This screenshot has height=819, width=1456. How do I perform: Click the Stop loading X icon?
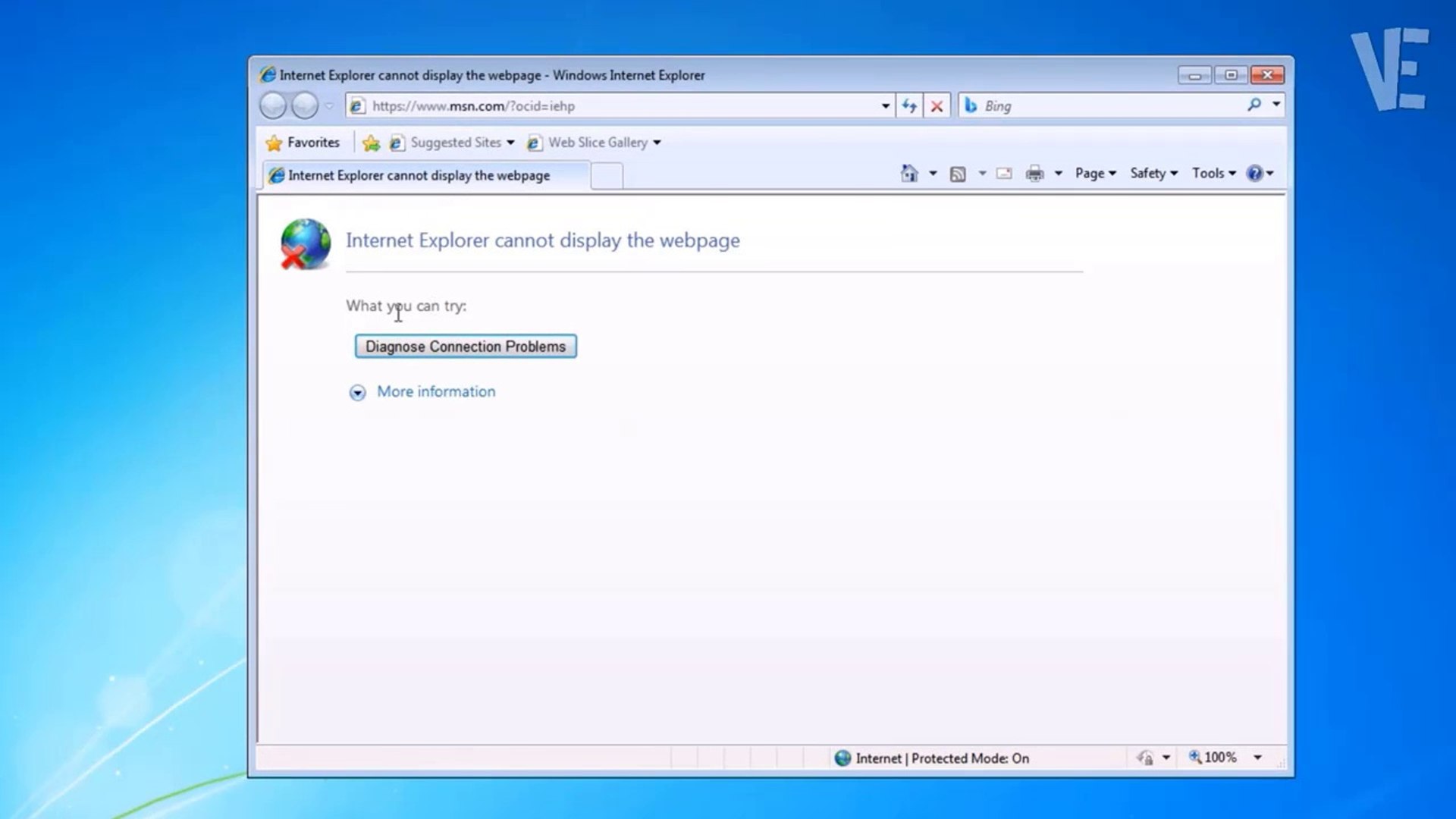pos(937,106)
